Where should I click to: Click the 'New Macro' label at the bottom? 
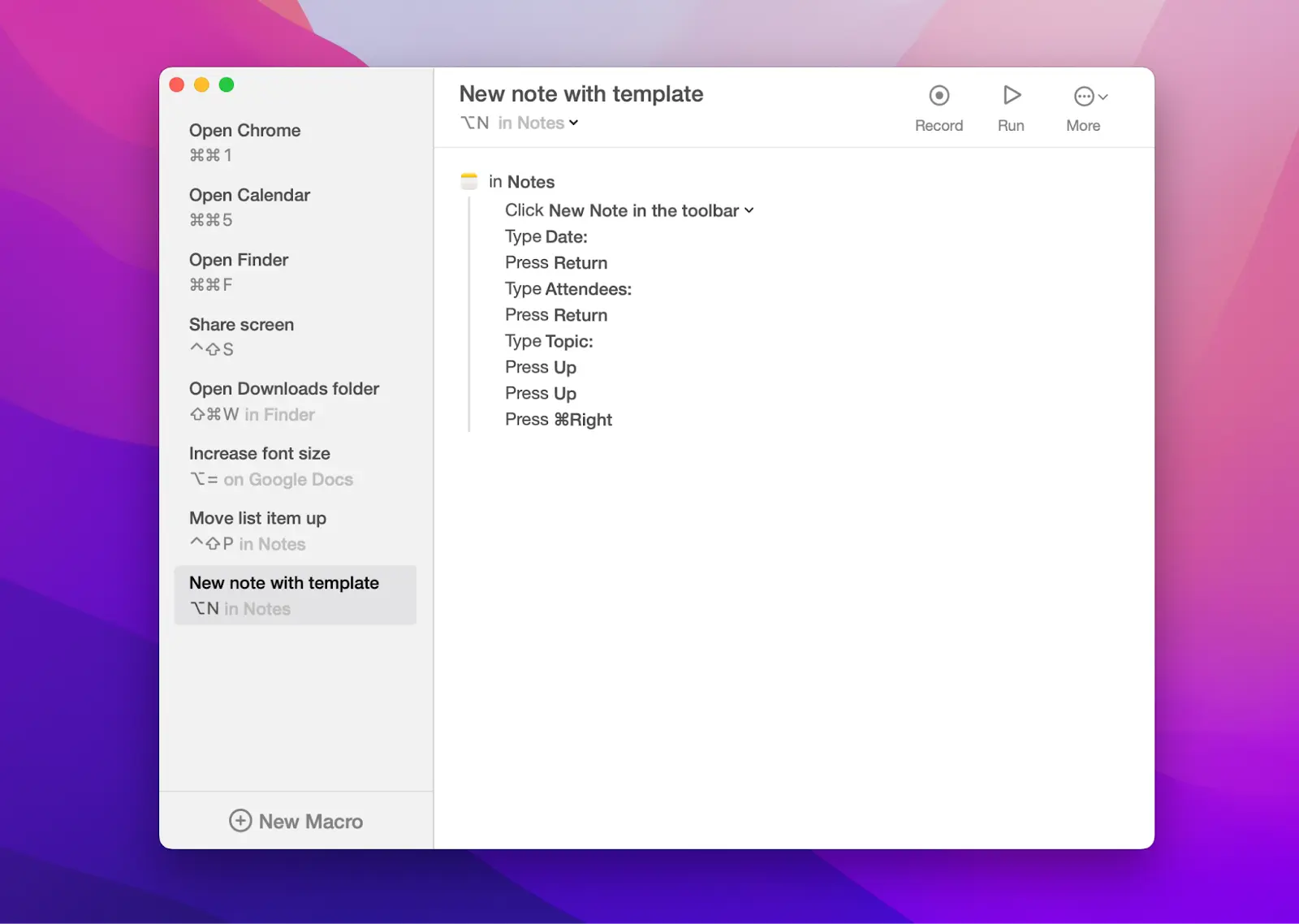click(311, 821)
